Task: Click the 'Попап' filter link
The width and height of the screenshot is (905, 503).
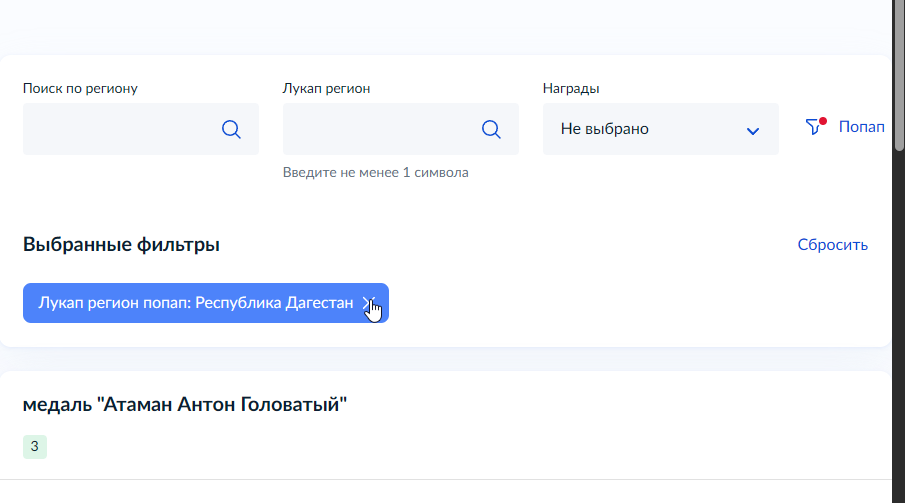Action: point(861,127)
